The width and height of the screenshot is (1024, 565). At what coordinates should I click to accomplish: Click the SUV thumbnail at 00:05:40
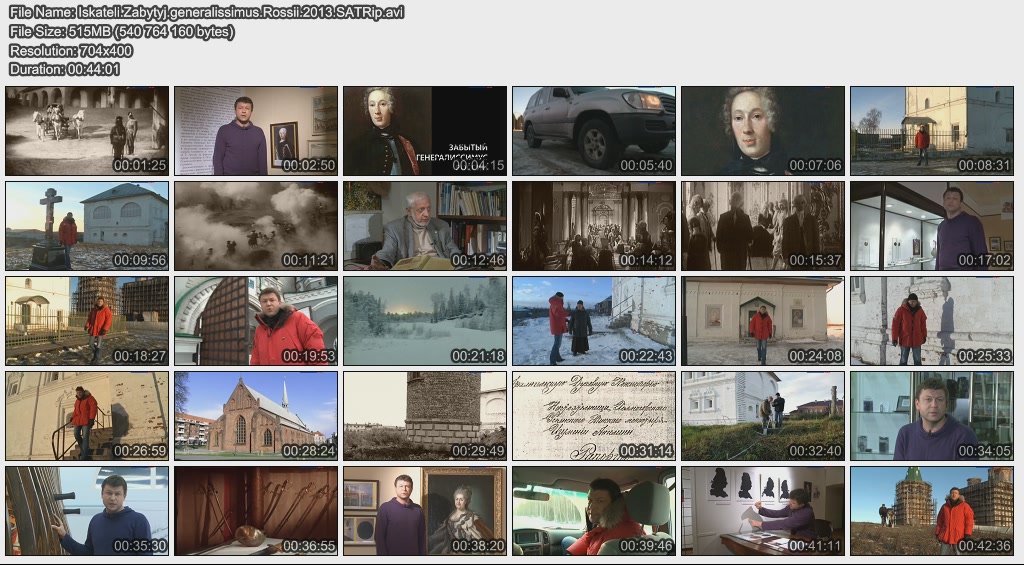[x=594, y=131]
